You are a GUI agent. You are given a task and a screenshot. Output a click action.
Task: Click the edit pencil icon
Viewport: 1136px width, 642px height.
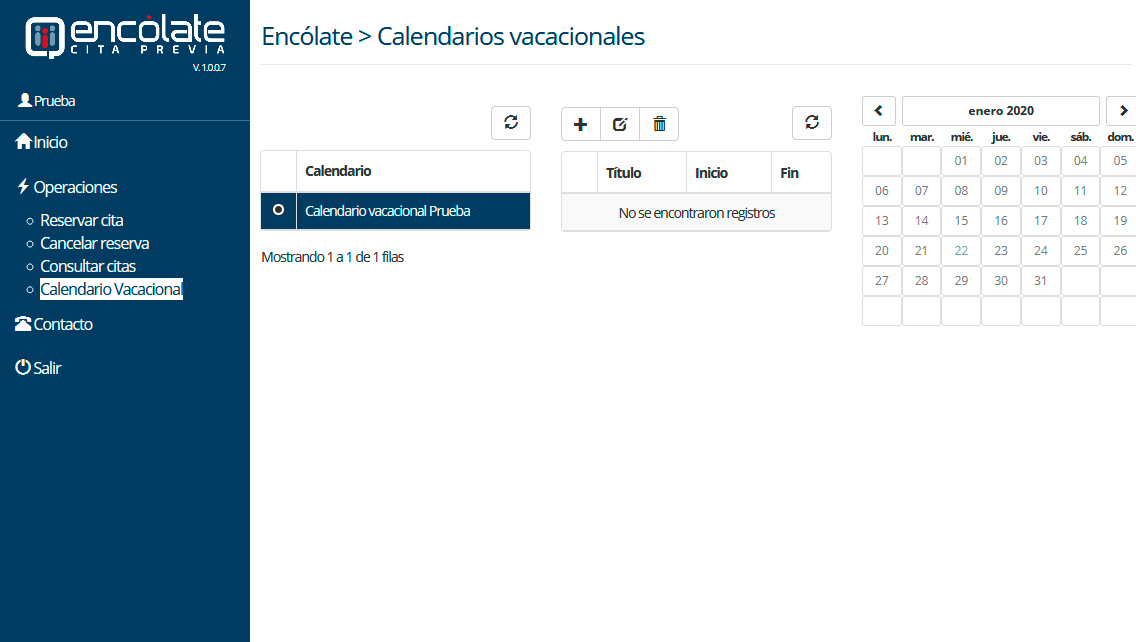pyautogui.click(x=619, y=124)
